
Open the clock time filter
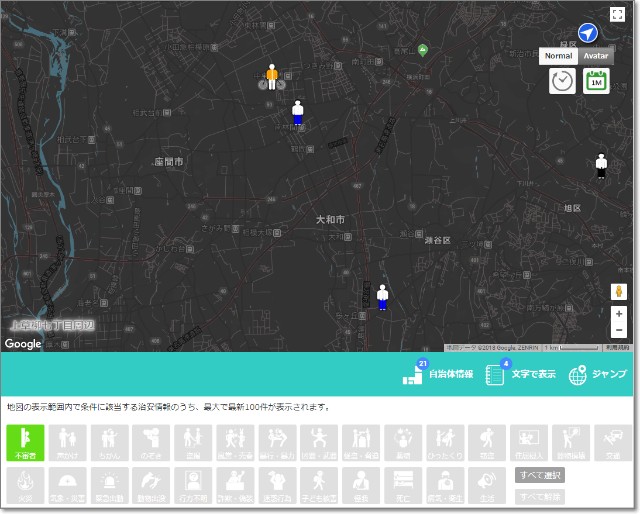(x=563, y=81)
